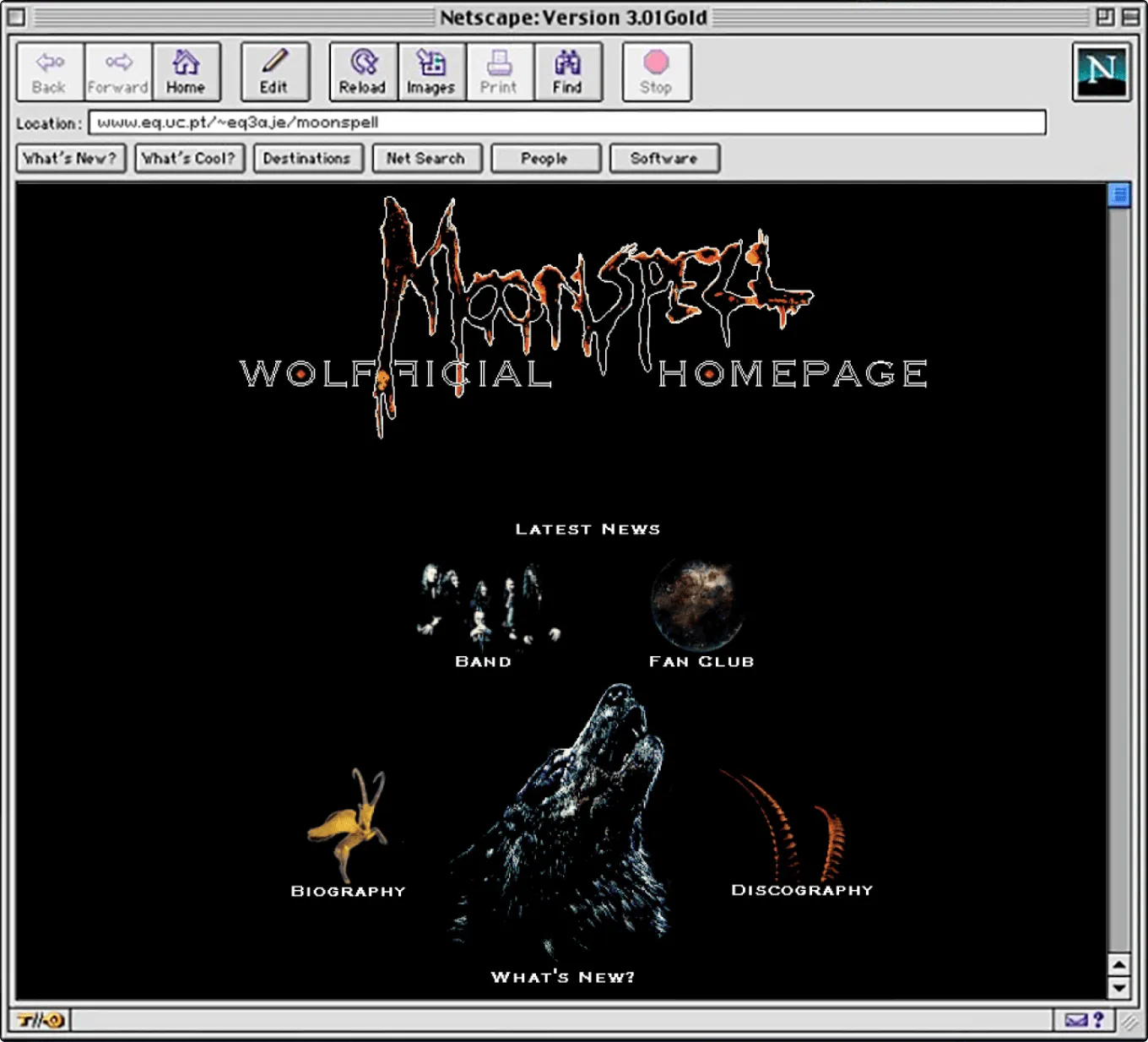Open the What's Cool? directory button
1148x1042 pixels.
pos(189,159)
